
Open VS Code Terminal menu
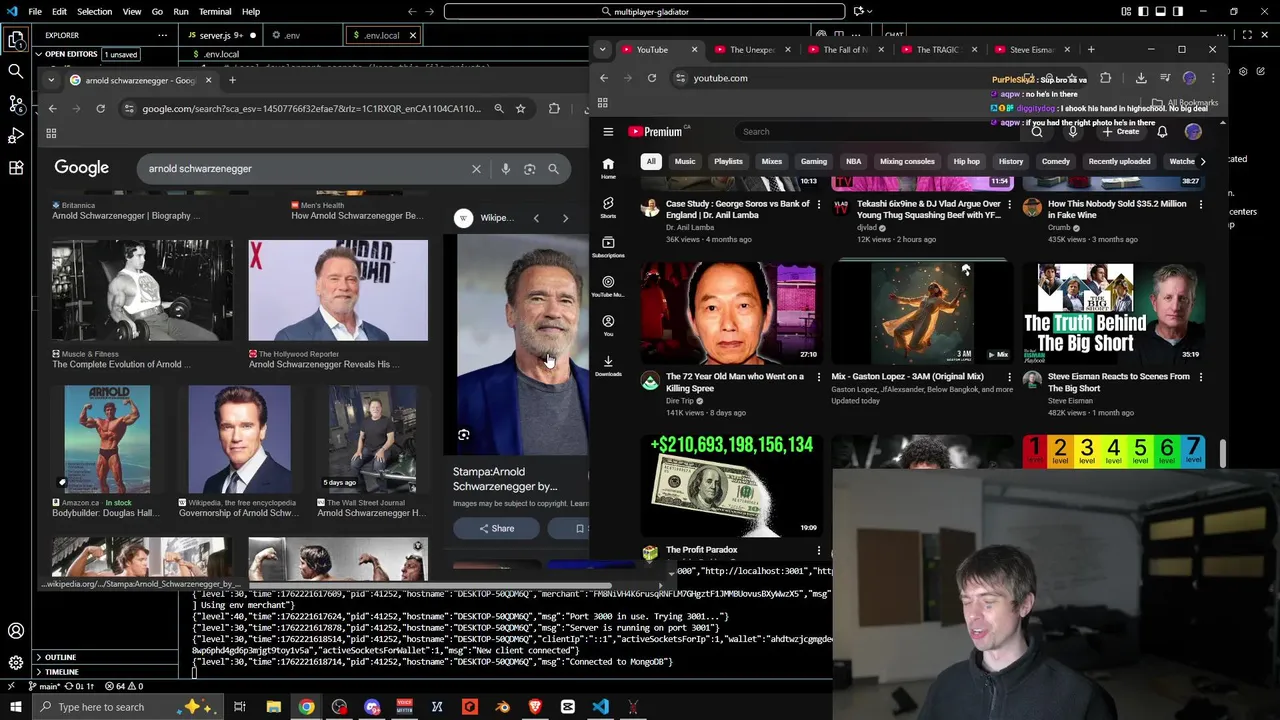(x=215, y=12)
